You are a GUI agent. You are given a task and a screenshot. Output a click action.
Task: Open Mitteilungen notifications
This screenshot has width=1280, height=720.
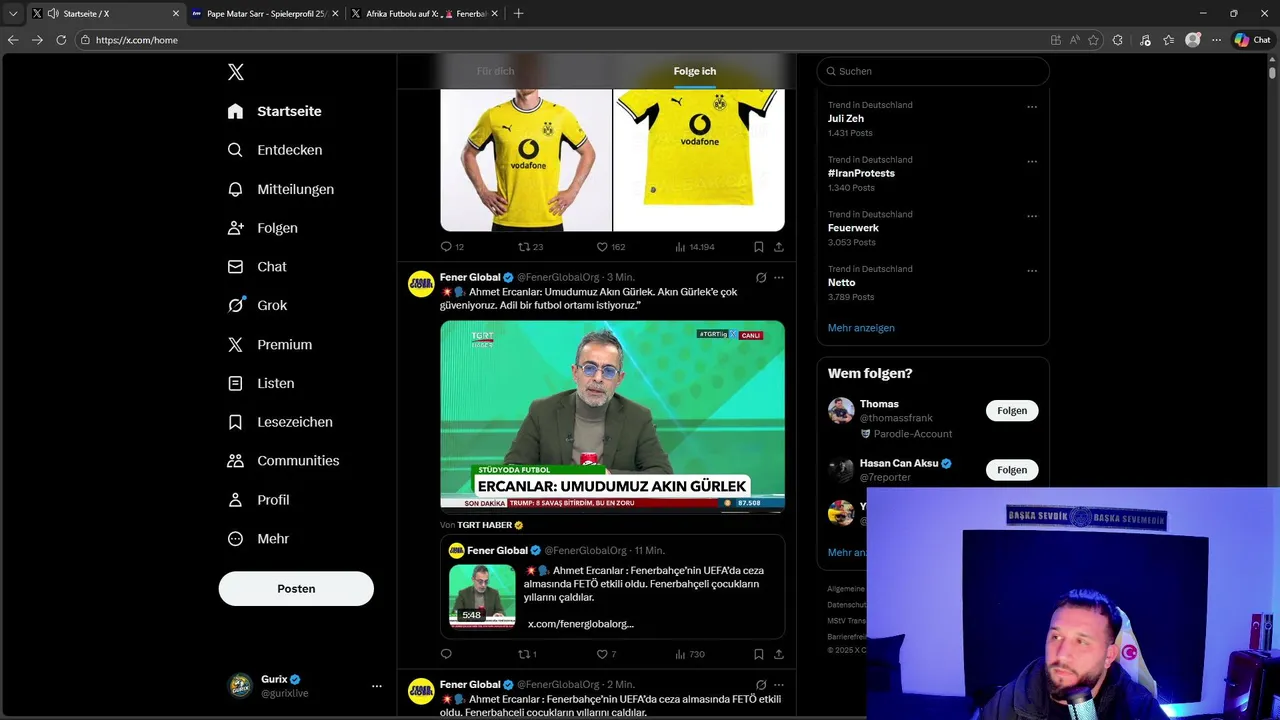280,189
